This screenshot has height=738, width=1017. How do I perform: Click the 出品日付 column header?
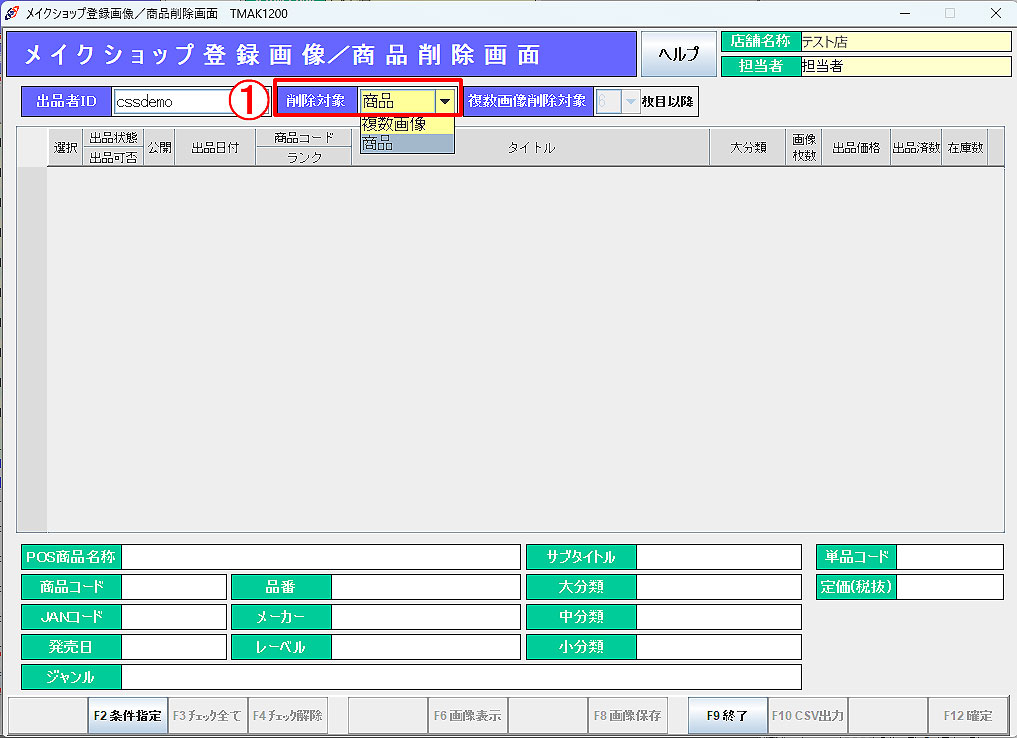point(215,148)
